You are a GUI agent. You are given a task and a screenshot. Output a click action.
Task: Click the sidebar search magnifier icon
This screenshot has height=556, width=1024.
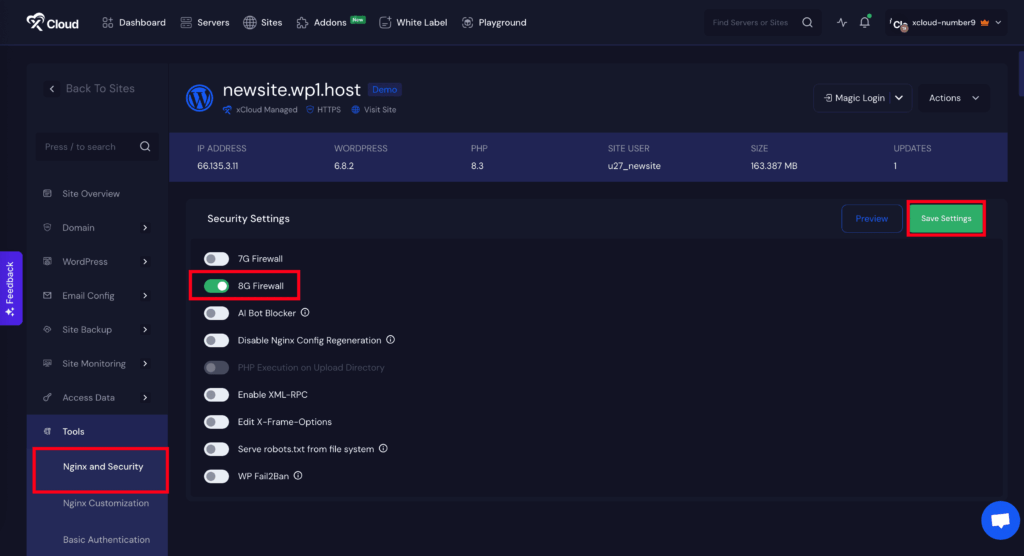coord(145,146)
